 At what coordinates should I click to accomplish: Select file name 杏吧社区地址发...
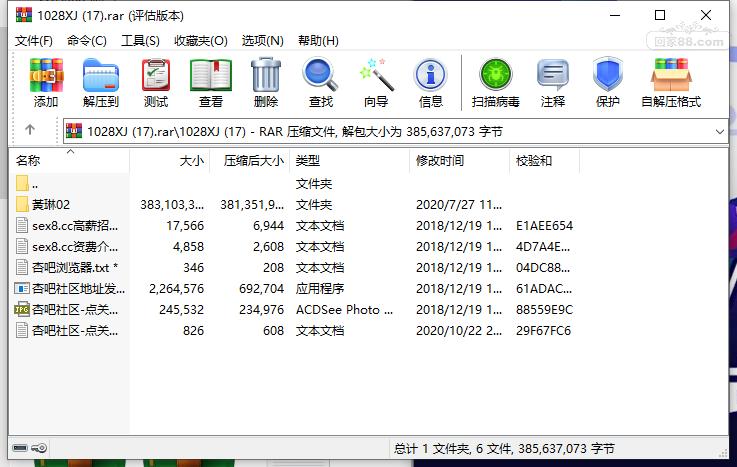tap(78, 288)
